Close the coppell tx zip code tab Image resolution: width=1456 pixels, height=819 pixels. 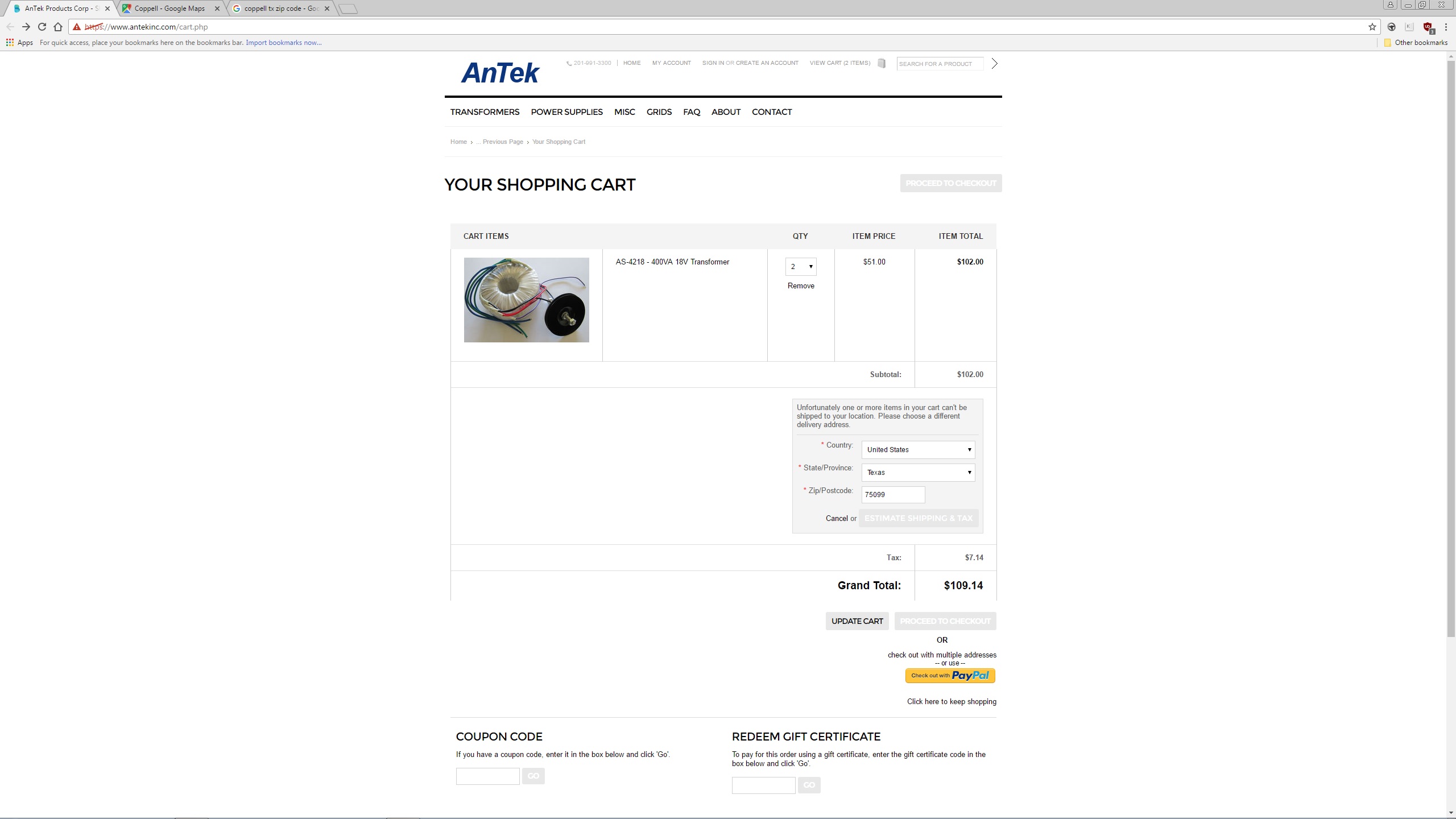[327, 9]
